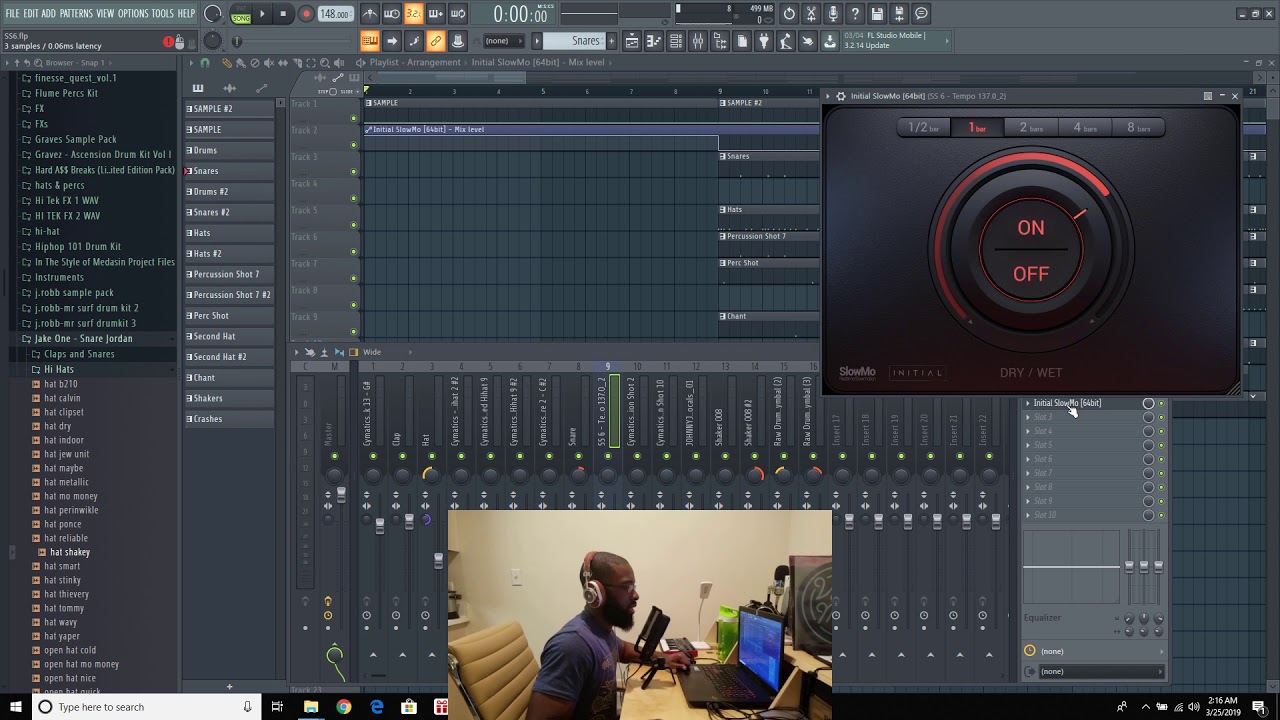Open the Browser view icon
The image size is (1280, 720).
click(720, 41)
